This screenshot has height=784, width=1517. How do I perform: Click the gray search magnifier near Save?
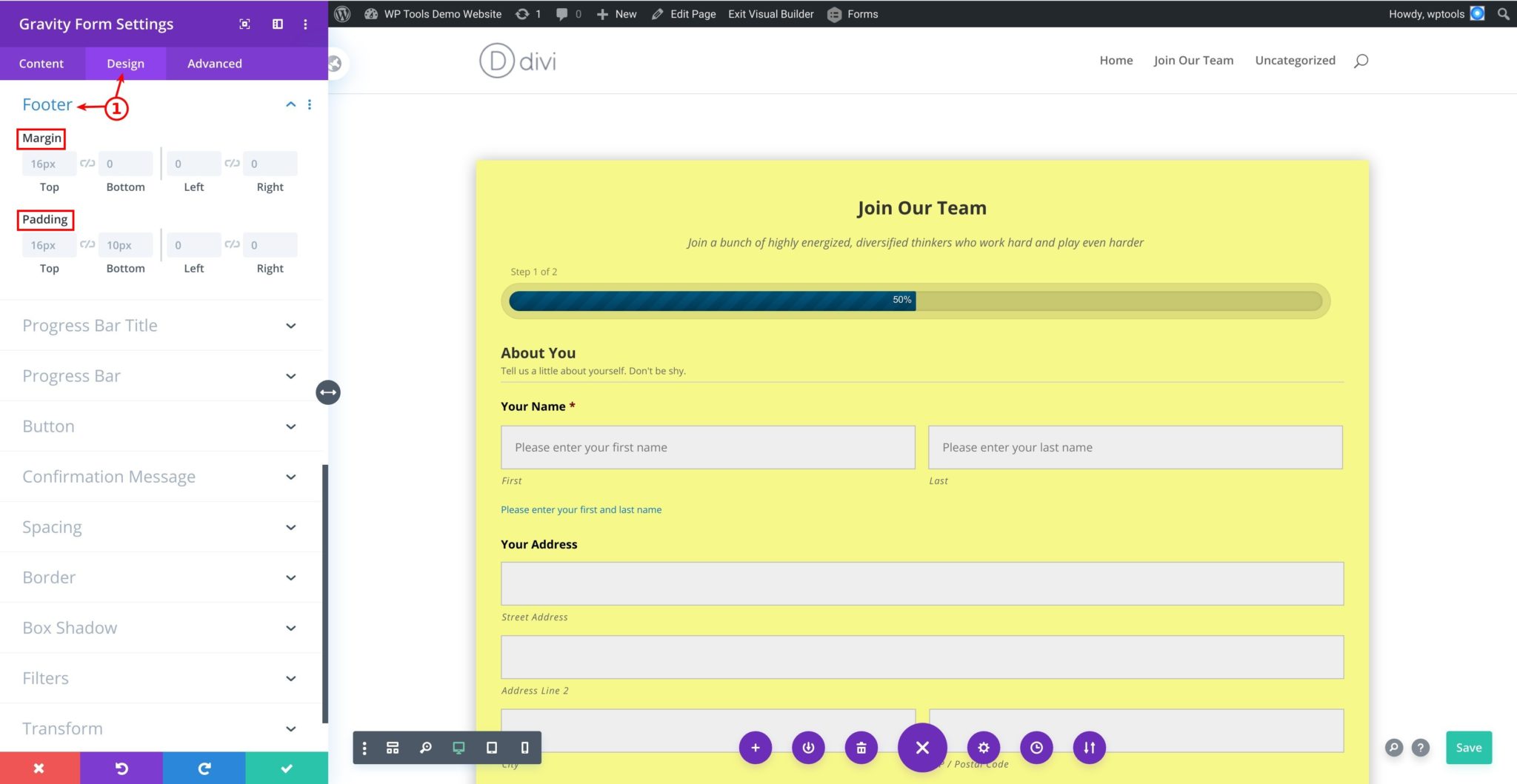coord(1394,748)
